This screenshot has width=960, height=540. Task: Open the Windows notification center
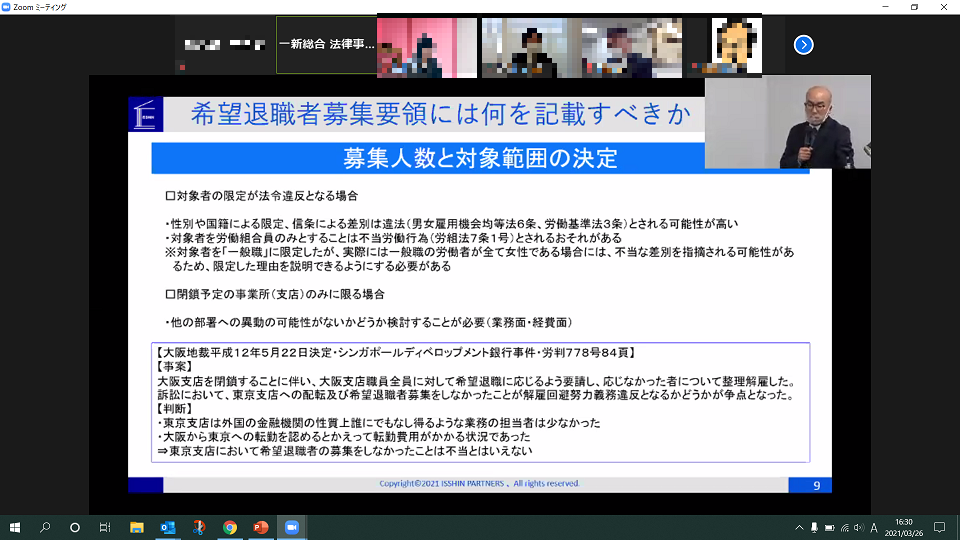(x=939, y=527)
